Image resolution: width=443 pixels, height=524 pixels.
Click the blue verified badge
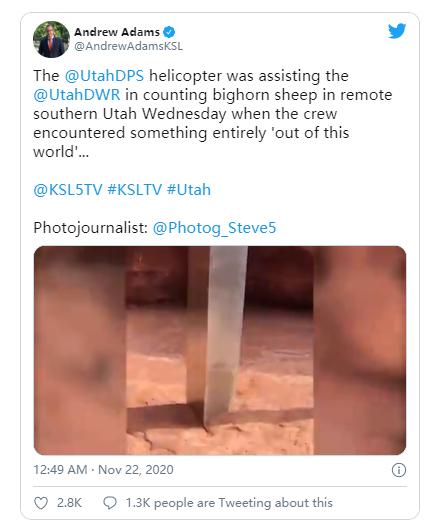coord(169,32)
